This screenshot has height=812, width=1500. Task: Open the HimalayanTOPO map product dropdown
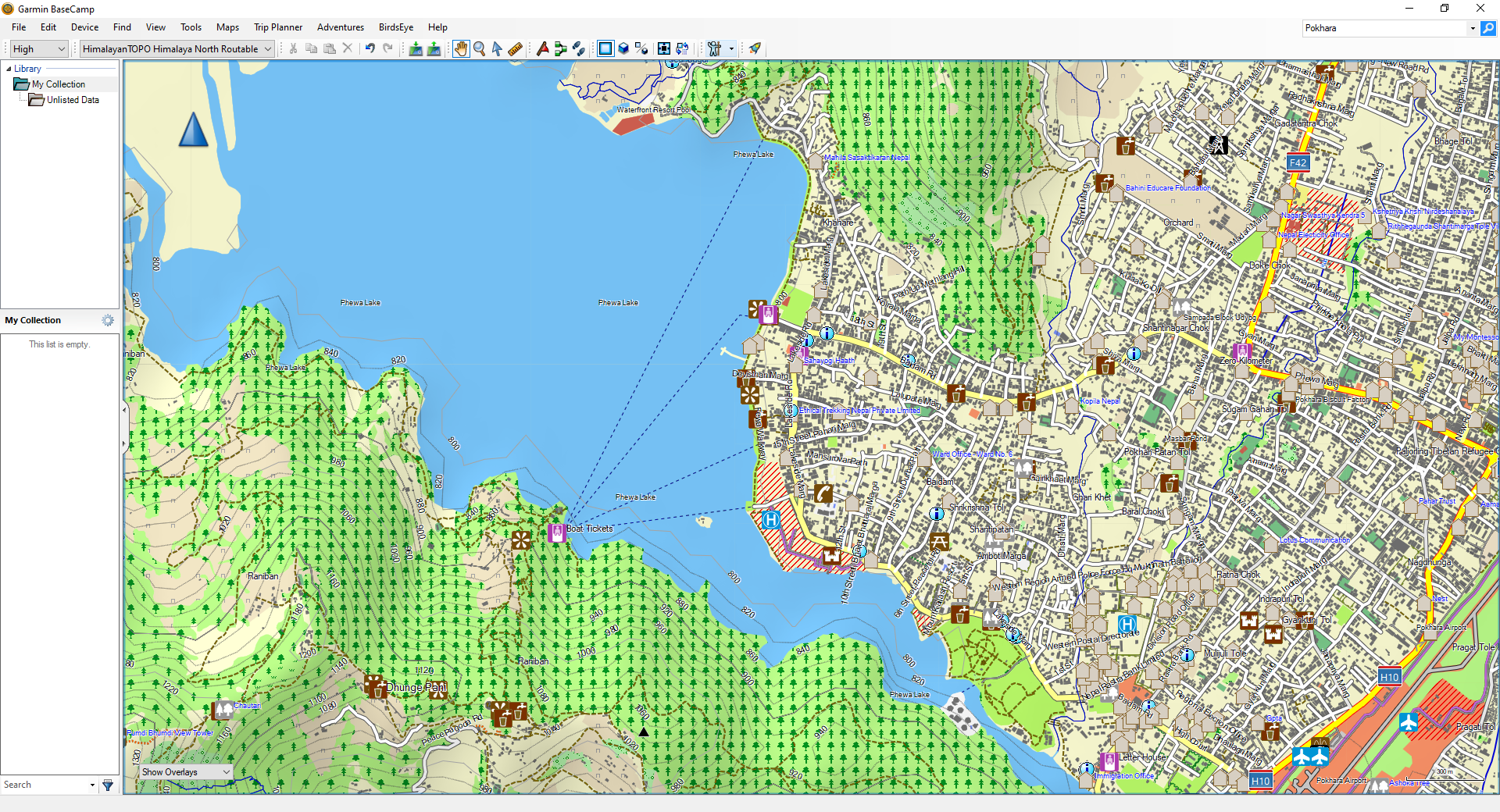pos(177,48)
